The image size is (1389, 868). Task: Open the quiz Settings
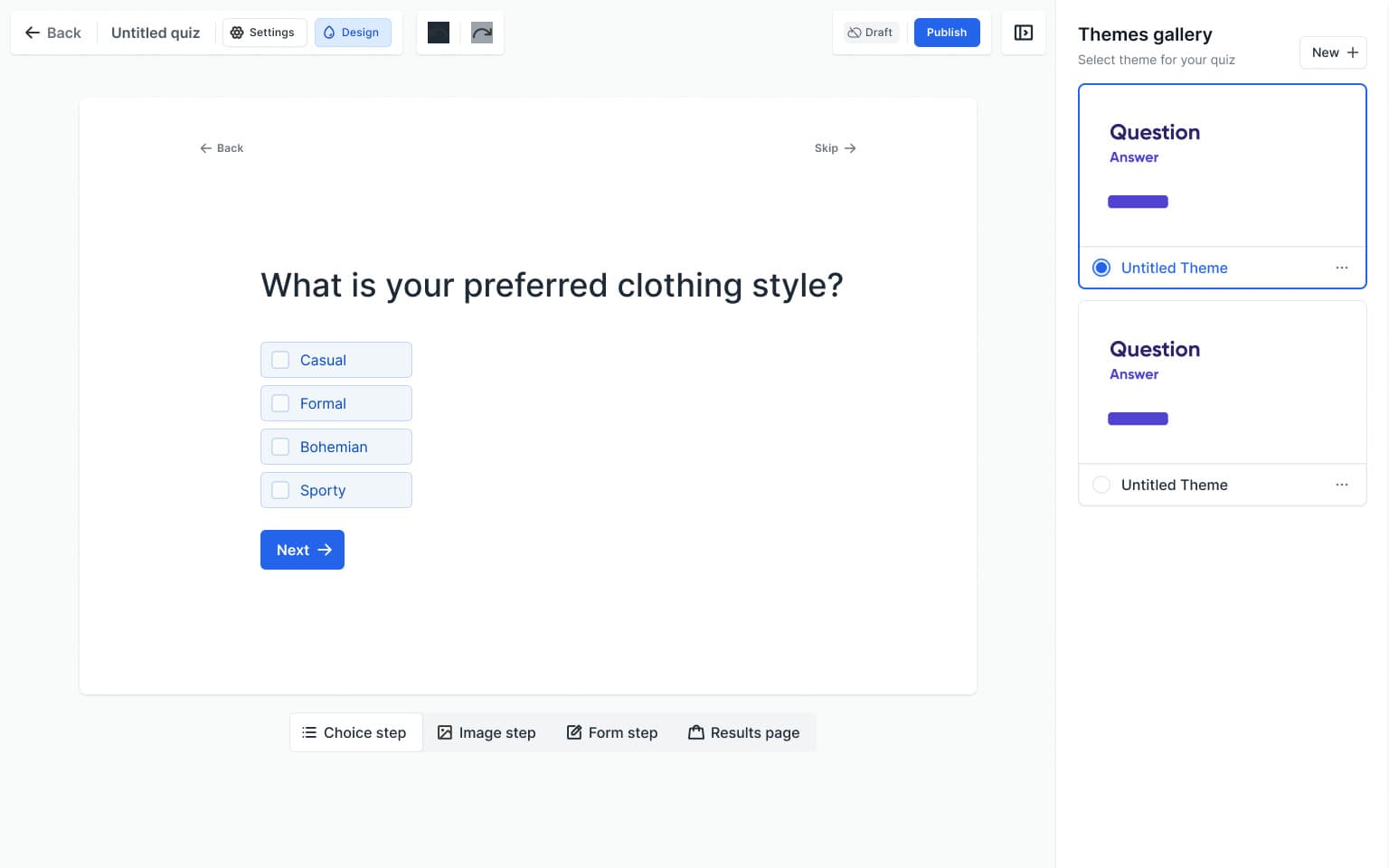click(264, 33)
